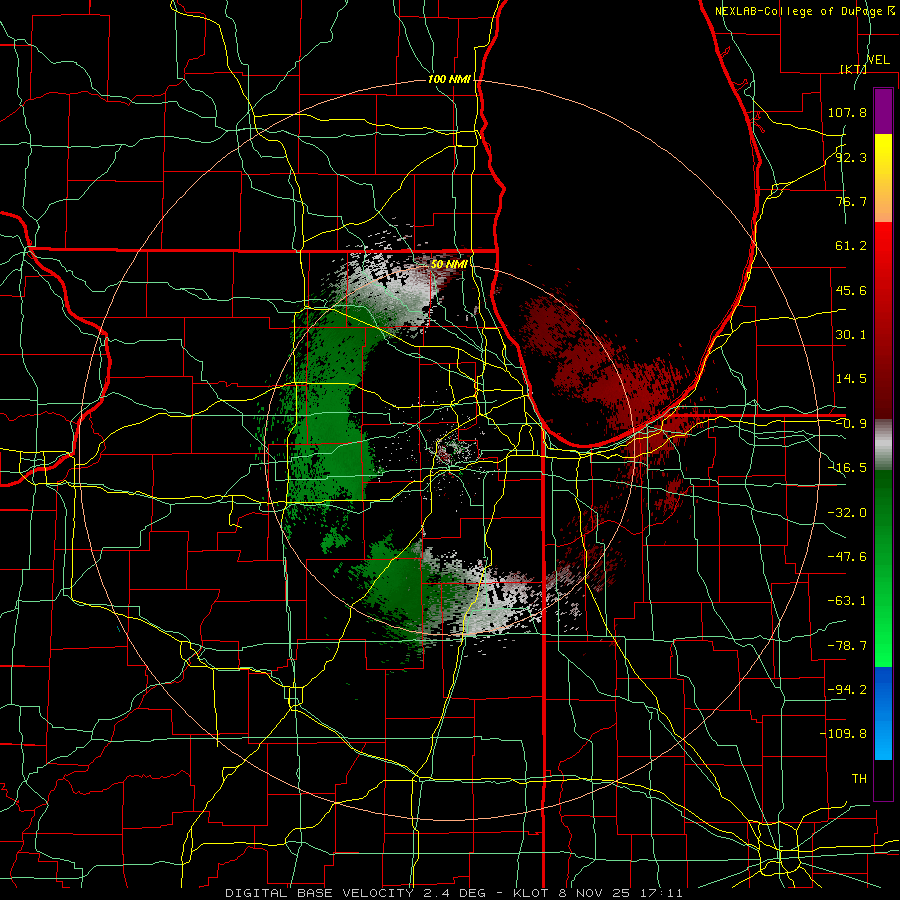This screenshot has width=900, height=900.
Task: Click the 30.1 legend value
Action: [851, 335]
